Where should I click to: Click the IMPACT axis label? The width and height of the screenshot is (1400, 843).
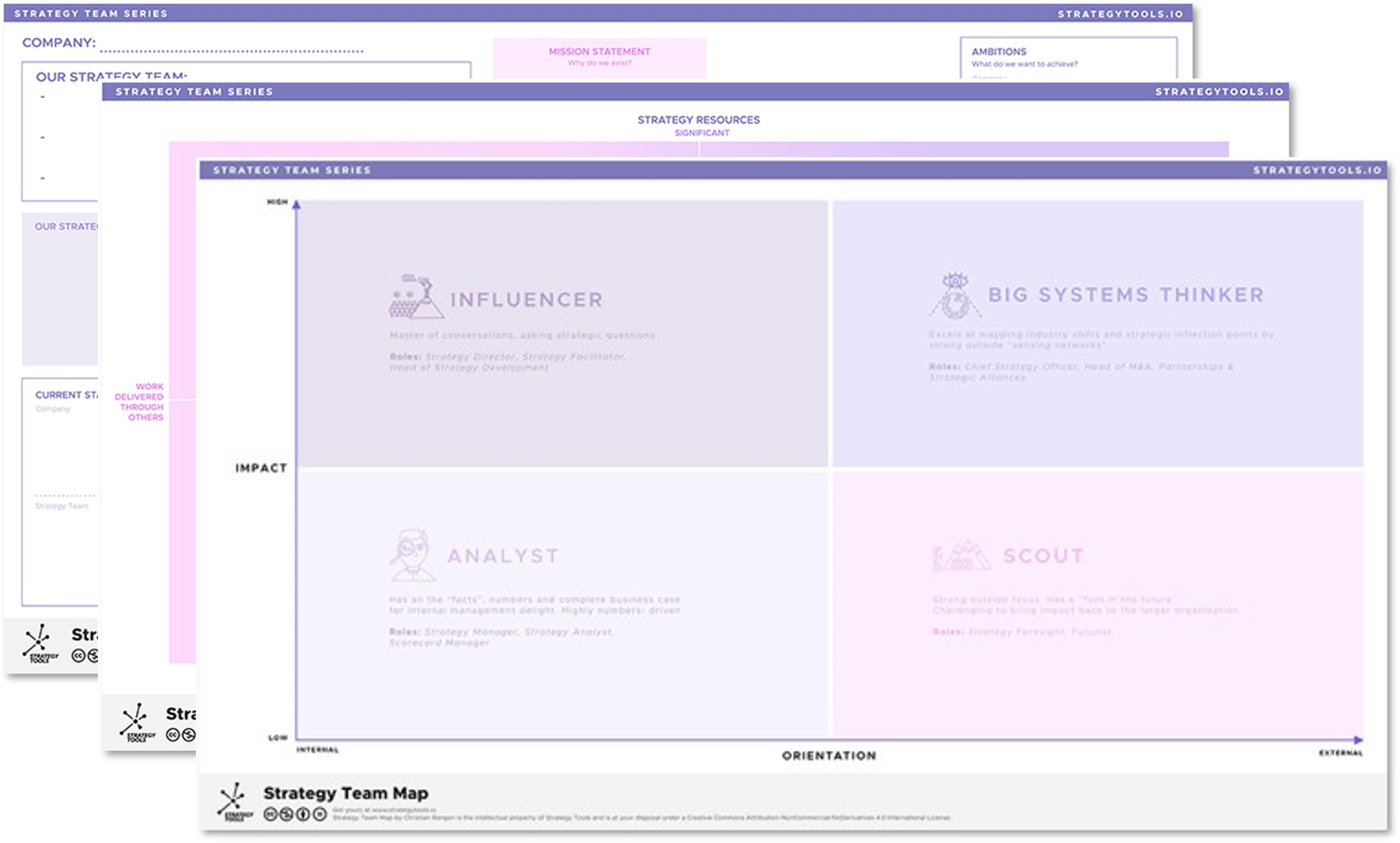[261, 468]
